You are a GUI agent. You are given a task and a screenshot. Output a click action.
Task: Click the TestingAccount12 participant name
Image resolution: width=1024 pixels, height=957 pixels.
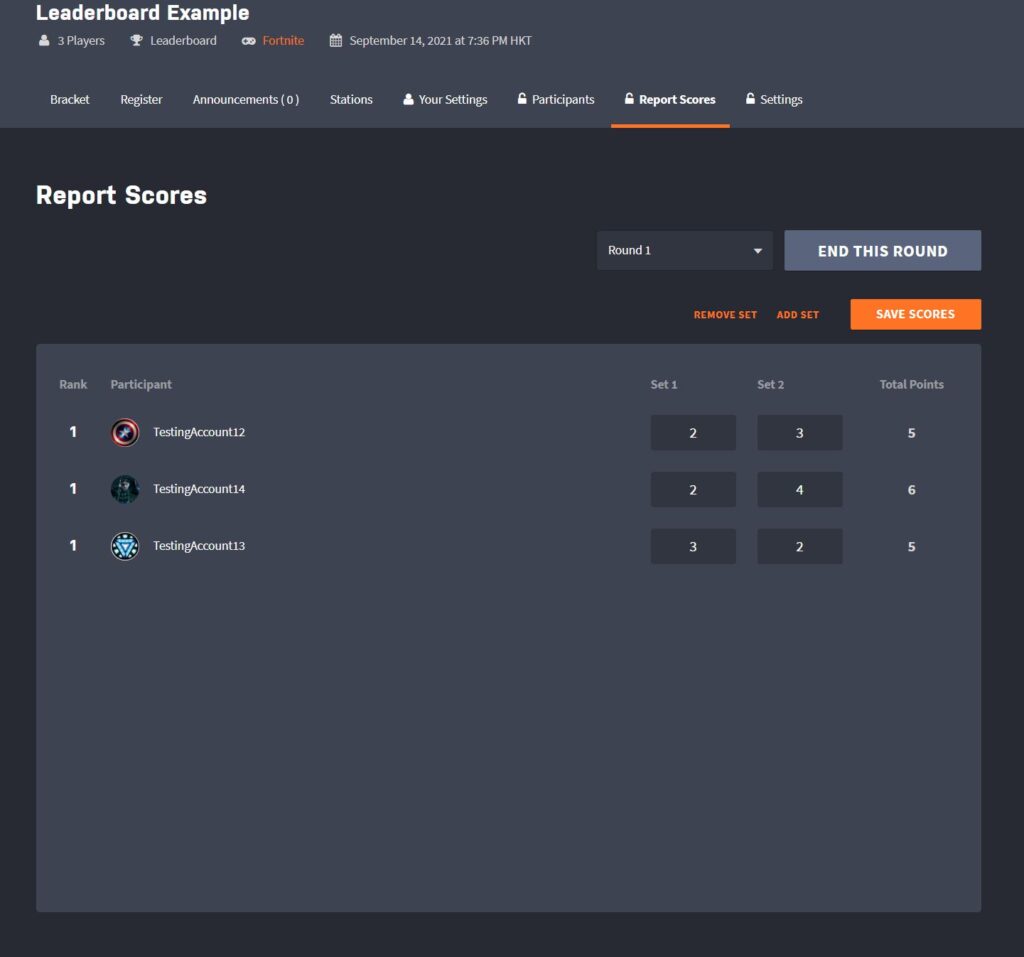(x=199, y=432)
